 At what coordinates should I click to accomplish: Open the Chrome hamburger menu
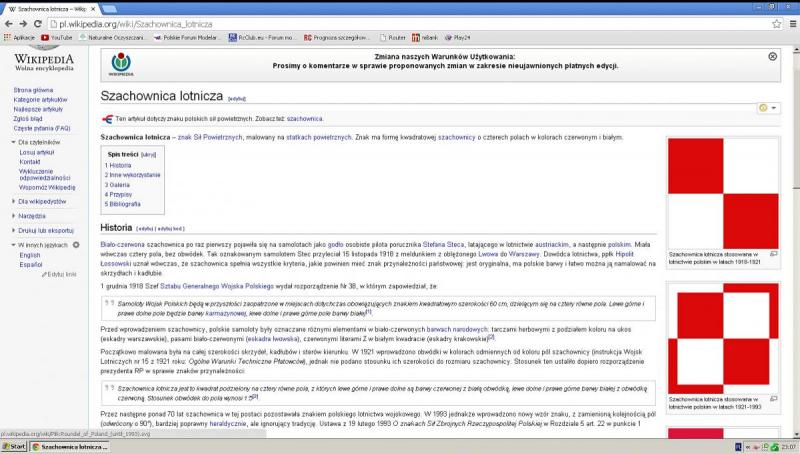[791, 22]
